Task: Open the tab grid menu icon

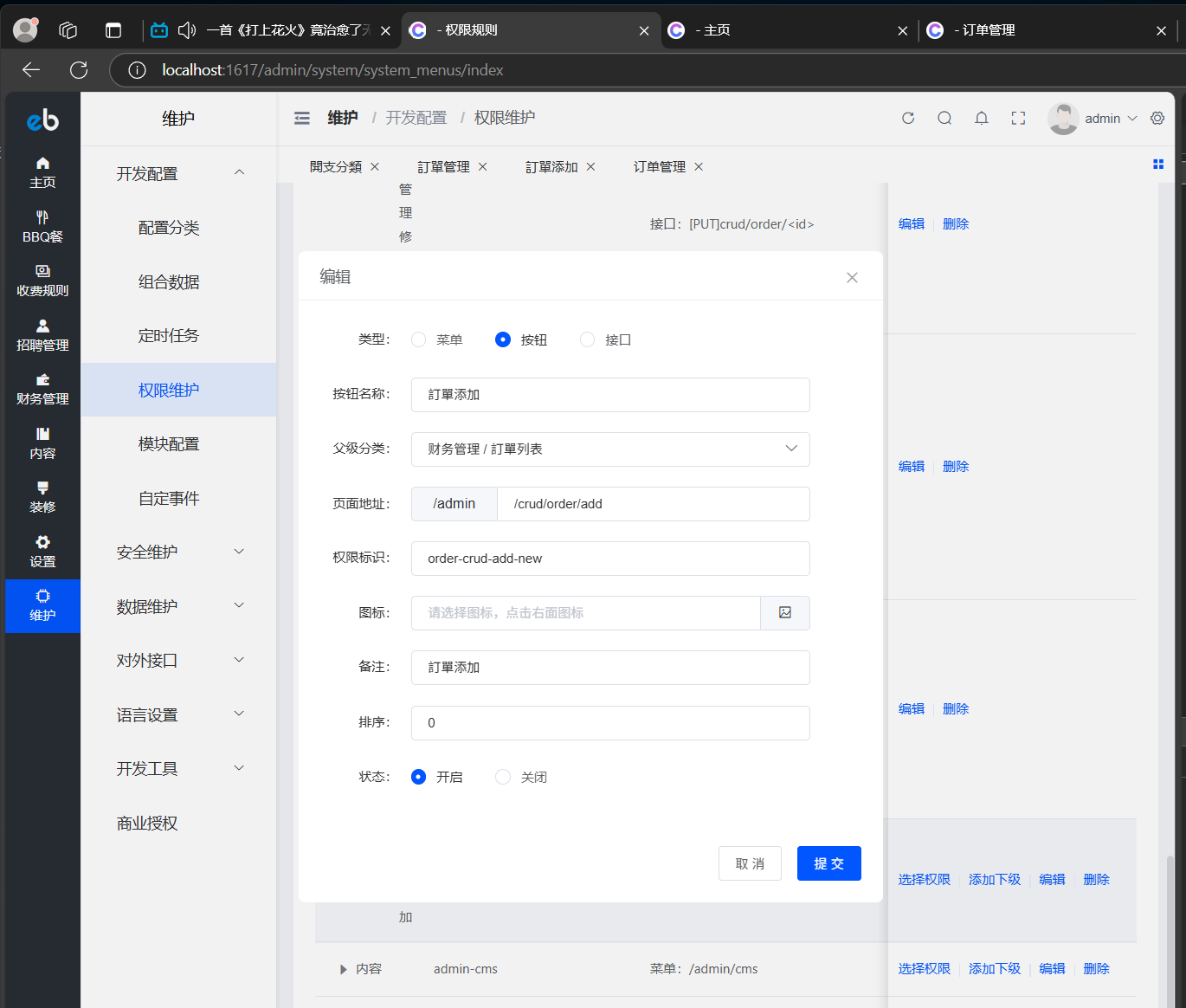Action: 1158,165
